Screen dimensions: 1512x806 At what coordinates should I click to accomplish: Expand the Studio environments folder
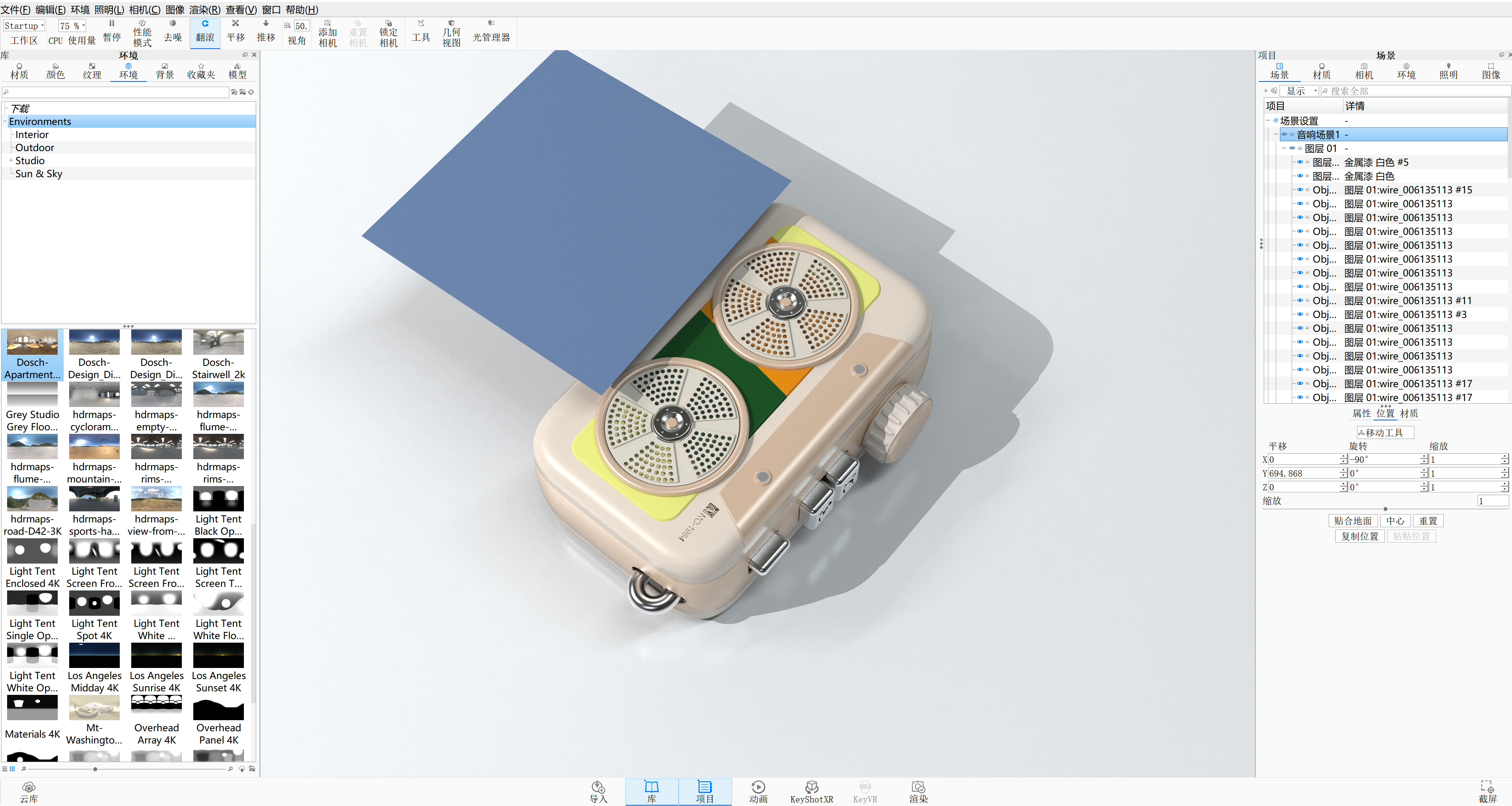pos(11,161)
